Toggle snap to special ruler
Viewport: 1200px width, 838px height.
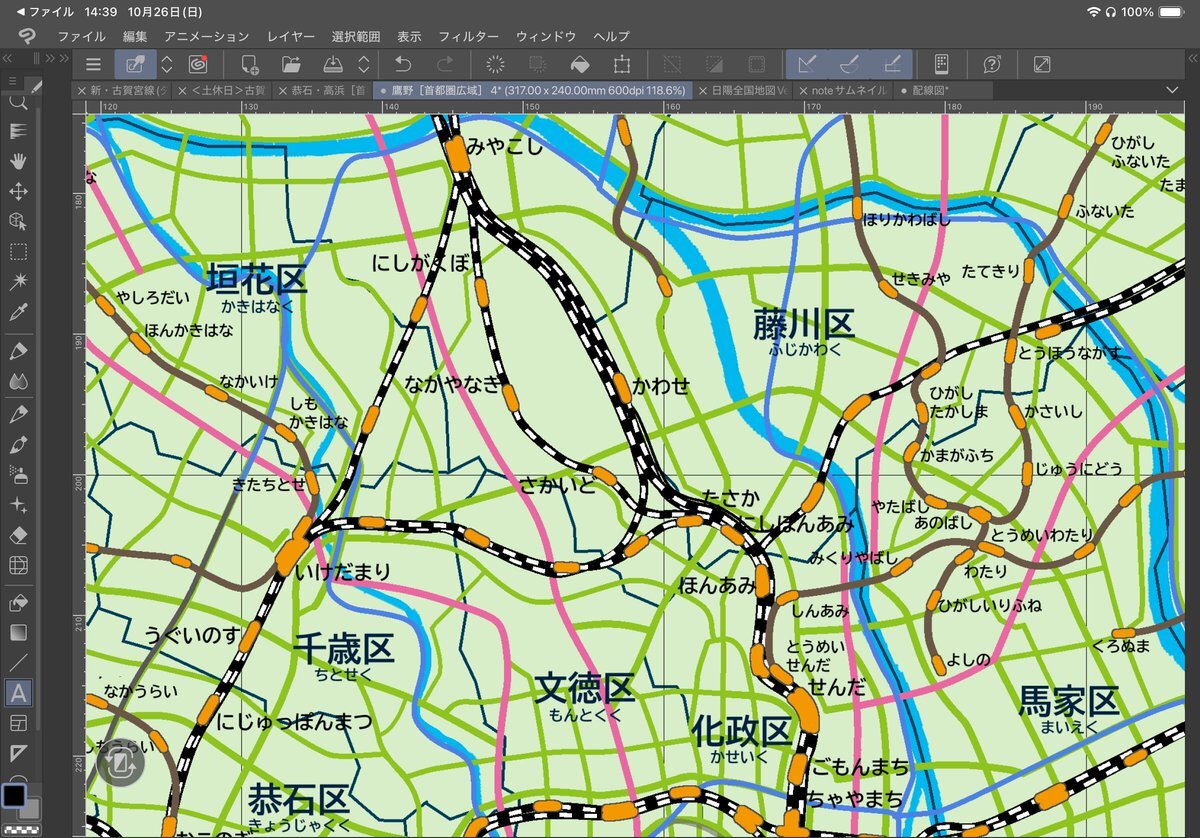pos(850,64)
